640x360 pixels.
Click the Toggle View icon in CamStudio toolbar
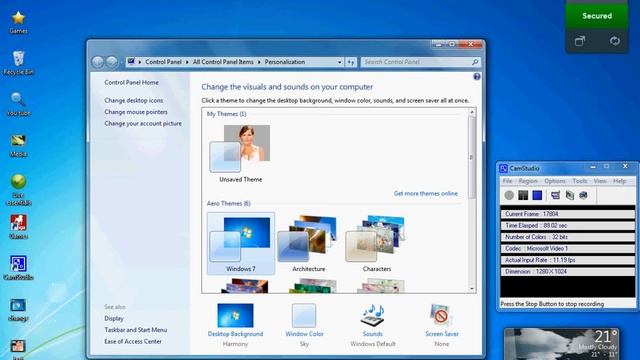555,196
